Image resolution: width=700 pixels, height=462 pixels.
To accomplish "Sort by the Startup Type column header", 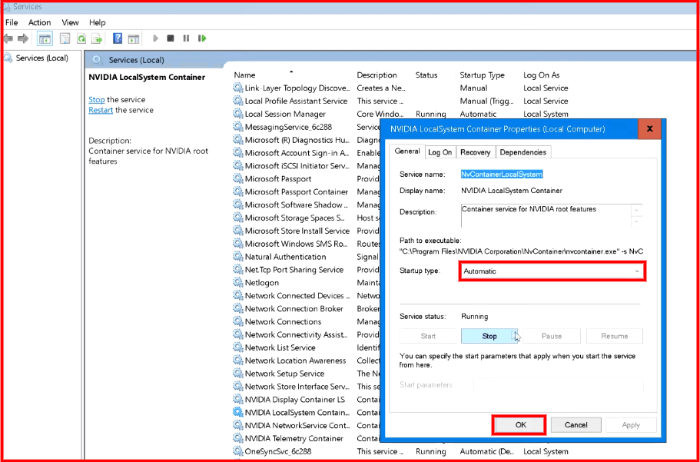I will coord(482,75).
